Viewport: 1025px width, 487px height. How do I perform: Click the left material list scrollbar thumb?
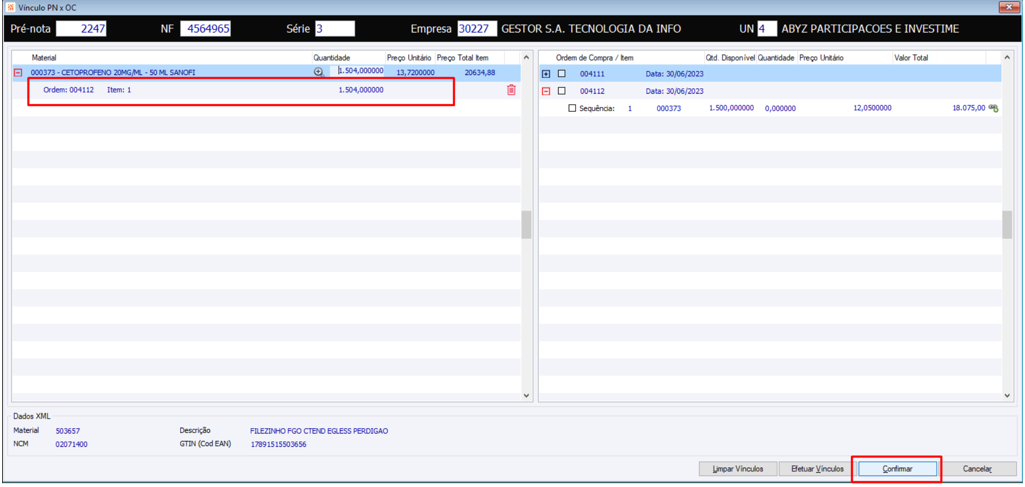(526, 225)
